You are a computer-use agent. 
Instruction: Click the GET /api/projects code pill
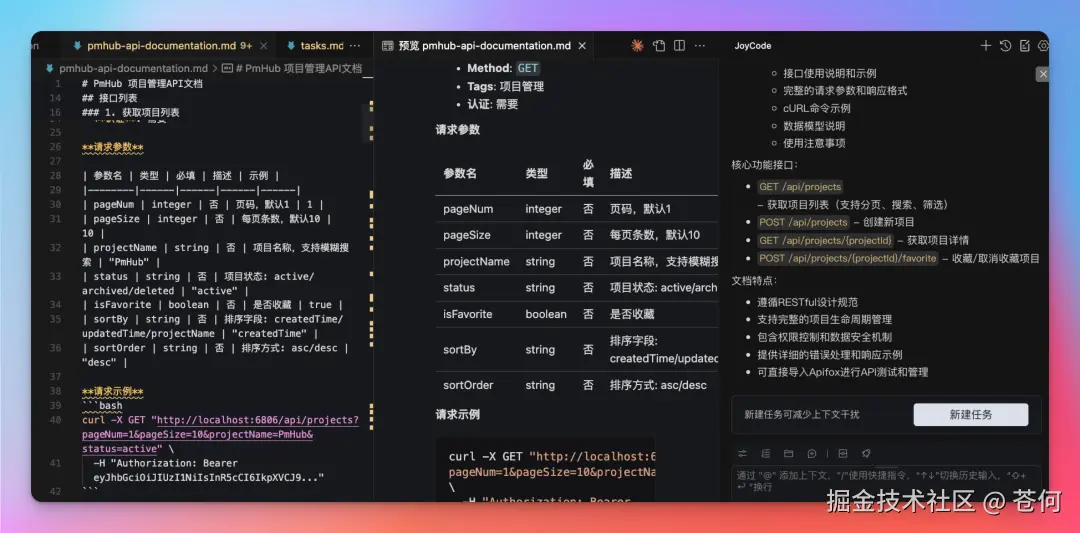tap(800, 187)
